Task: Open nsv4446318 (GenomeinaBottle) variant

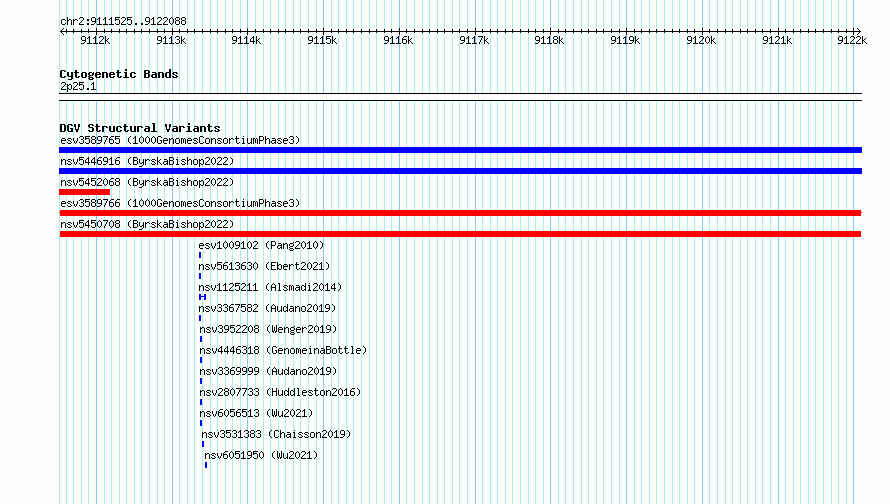Action: 283,350
